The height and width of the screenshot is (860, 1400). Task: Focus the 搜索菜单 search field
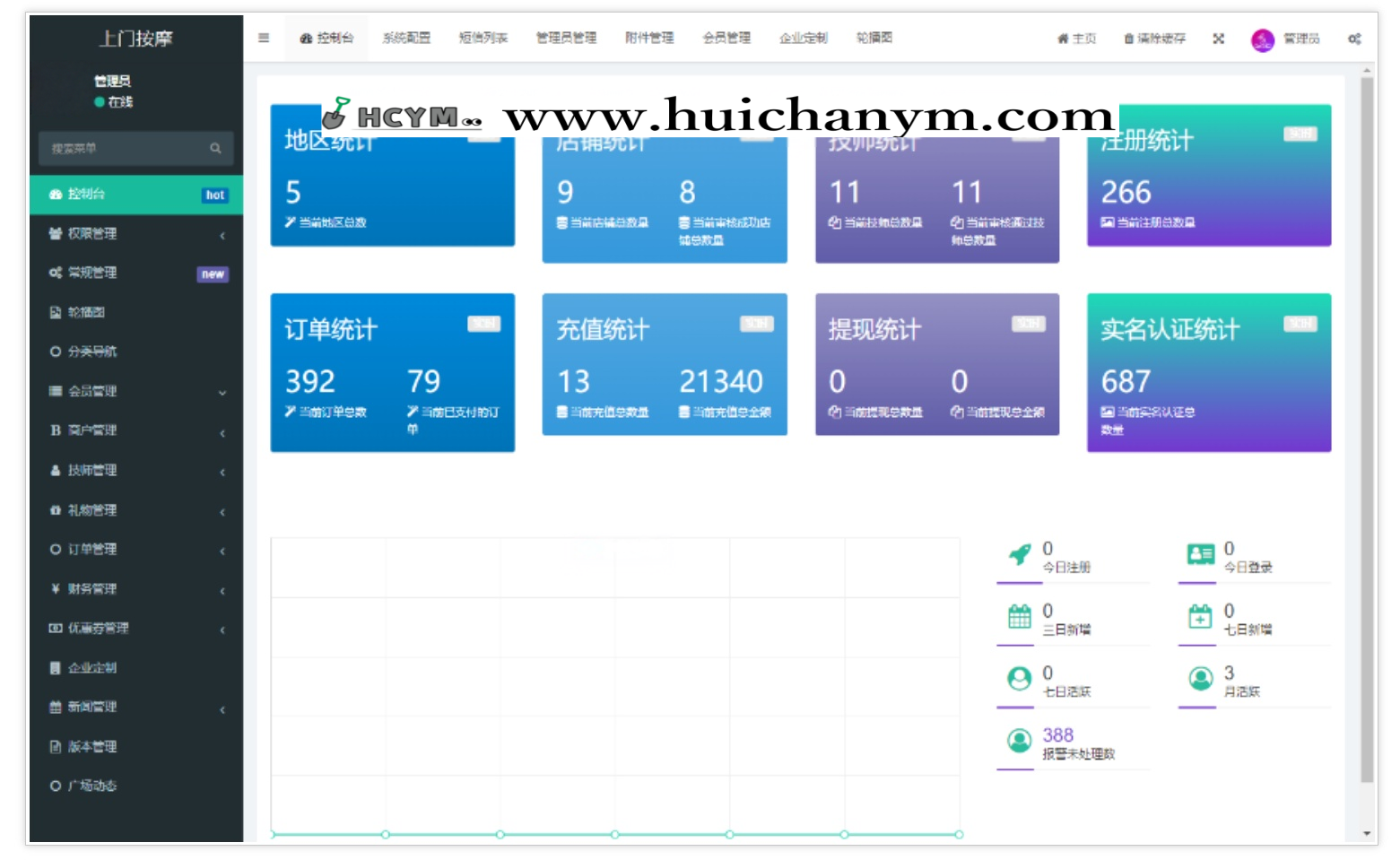coord(121,148)
